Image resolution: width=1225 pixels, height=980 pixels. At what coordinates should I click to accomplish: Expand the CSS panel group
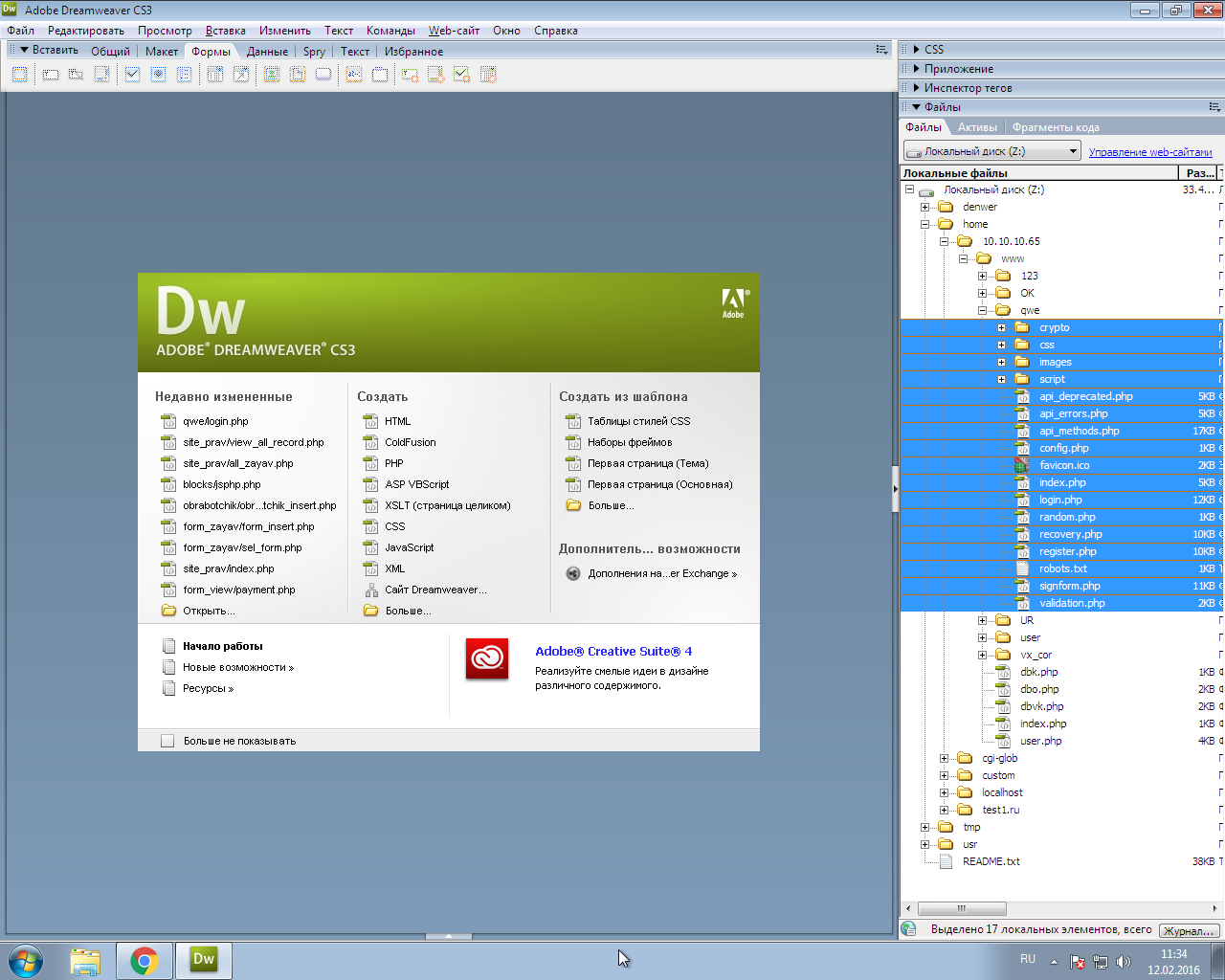pos(916,50)
